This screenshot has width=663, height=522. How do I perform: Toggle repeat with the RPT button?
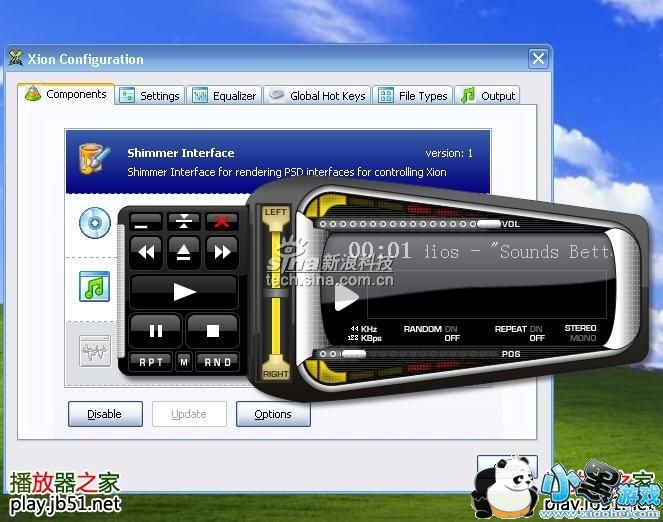[153, 362]
